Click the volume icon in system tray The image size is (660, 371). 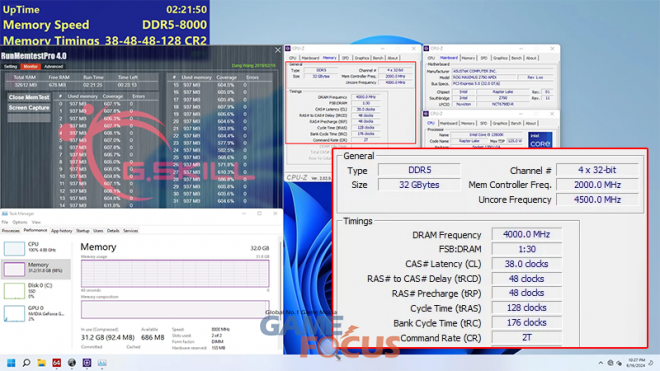click(619, 363)
